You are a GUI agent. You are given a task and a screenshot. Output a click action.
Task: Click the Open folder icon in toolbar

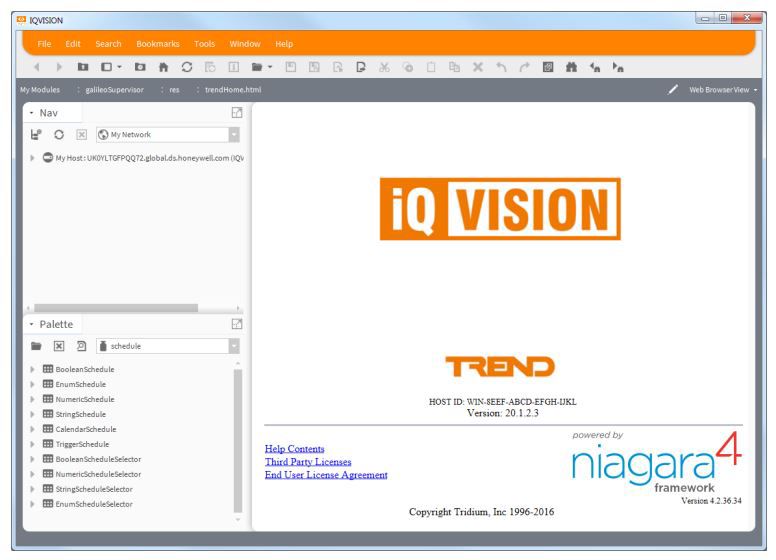[x=257, y=67]
